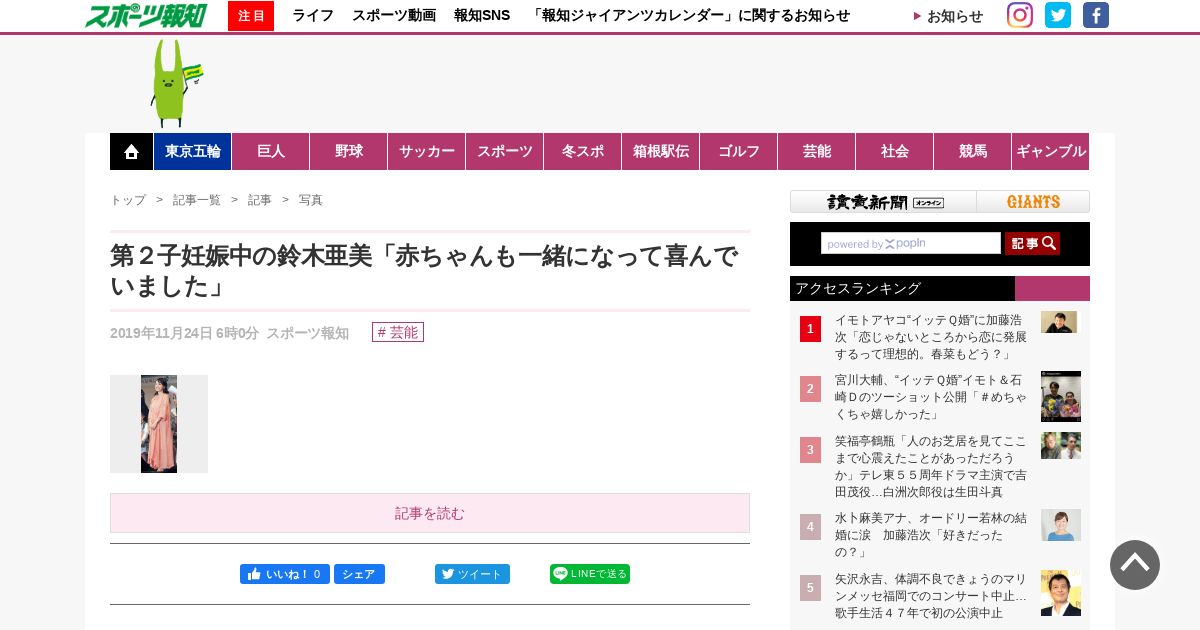Like the article on Facebook
Screen dimensions: 1200x630
coord(285,574)
